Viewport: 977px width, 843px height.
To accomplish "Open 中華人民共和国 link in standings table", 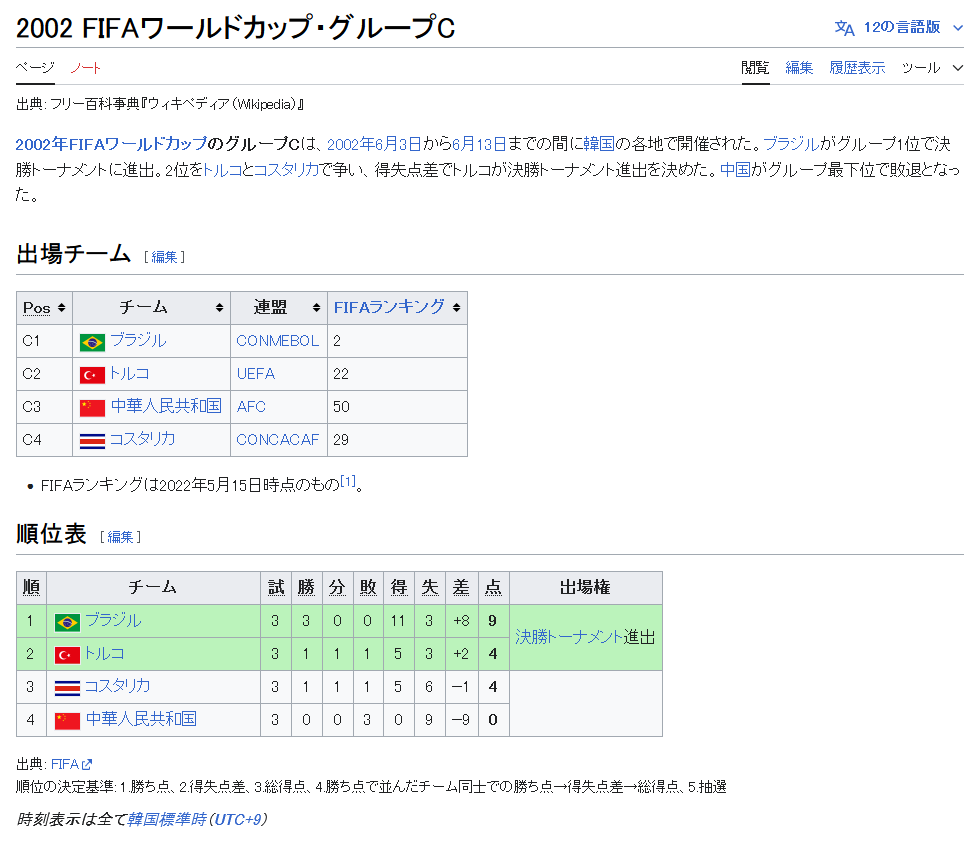I will [x=141, y=719].
